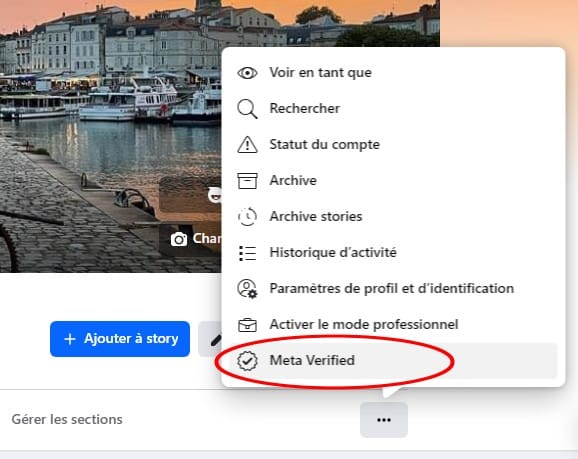Click the Archive stories clock icon
578x459 pixels.
tap(247, 216)
